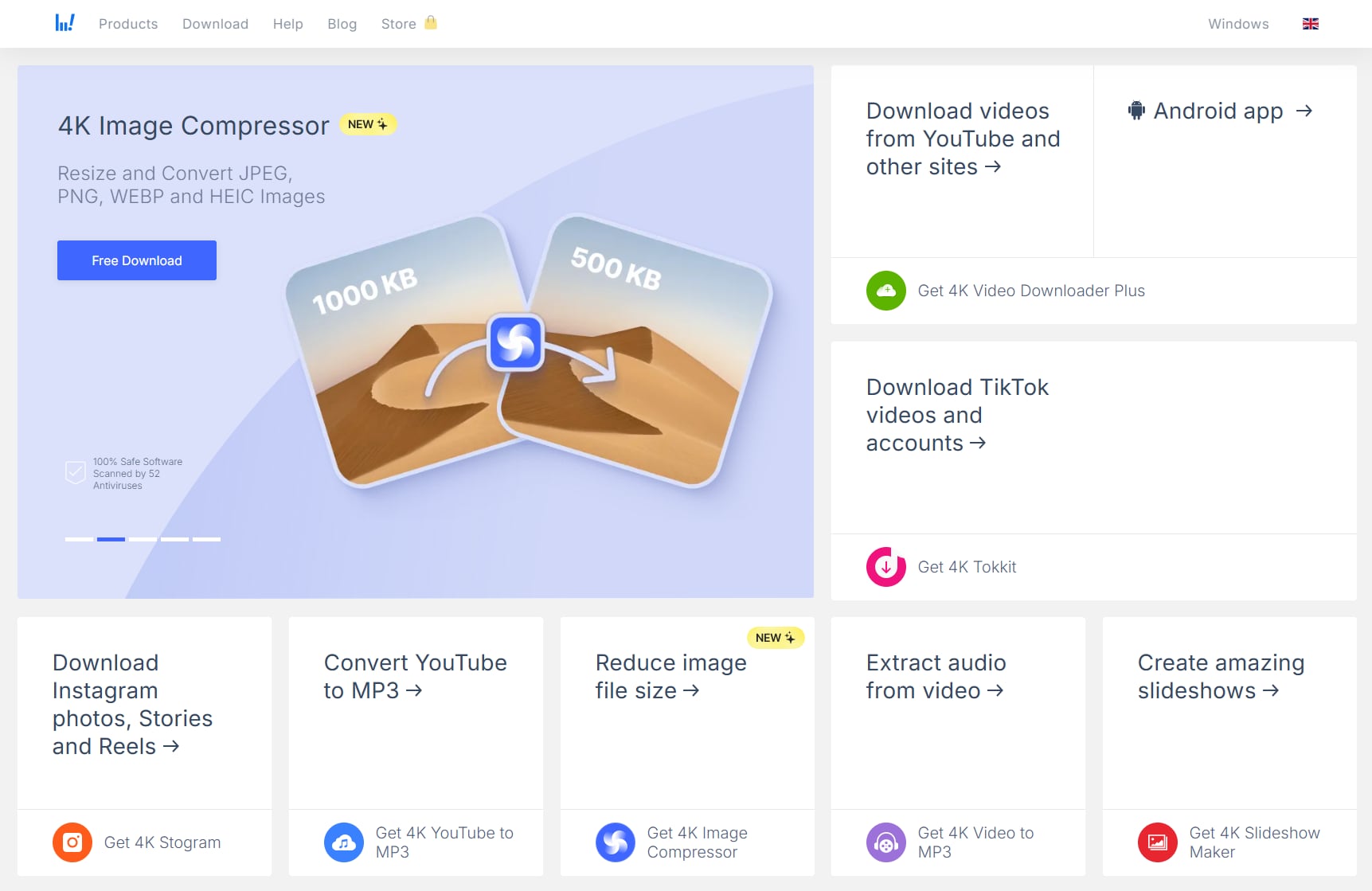Click the green 4K Video Downloader Plus icon
Image resolution: width=1372 pixels, height=891 pixels.
point(886,291)
